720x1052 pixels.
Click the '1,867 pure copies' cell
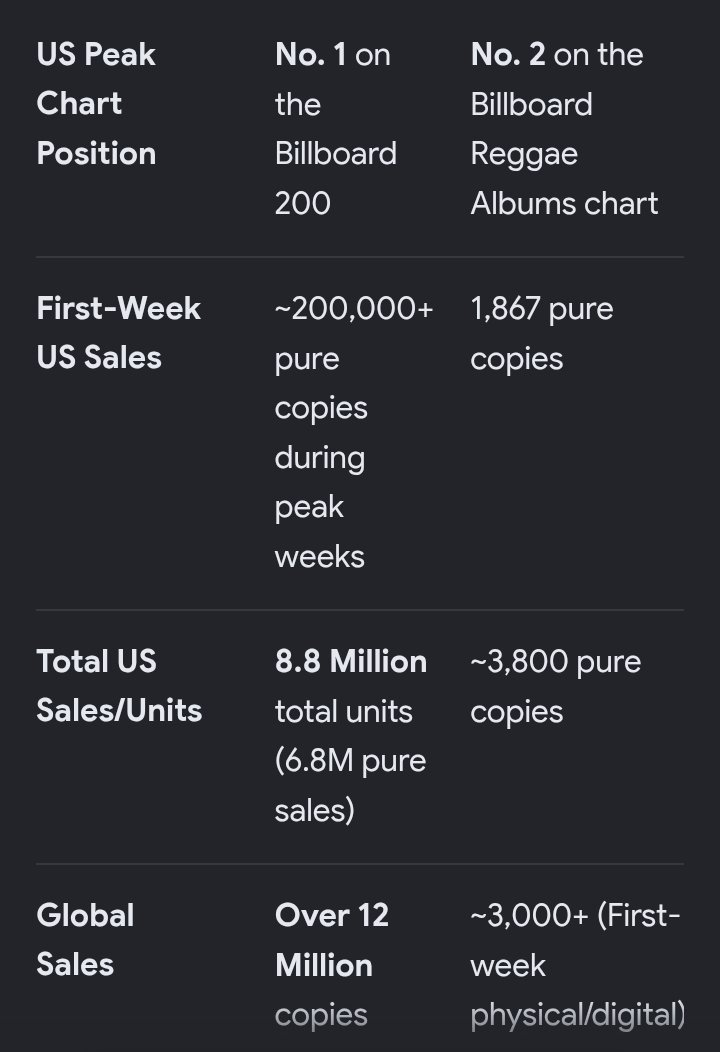point(542,333)
